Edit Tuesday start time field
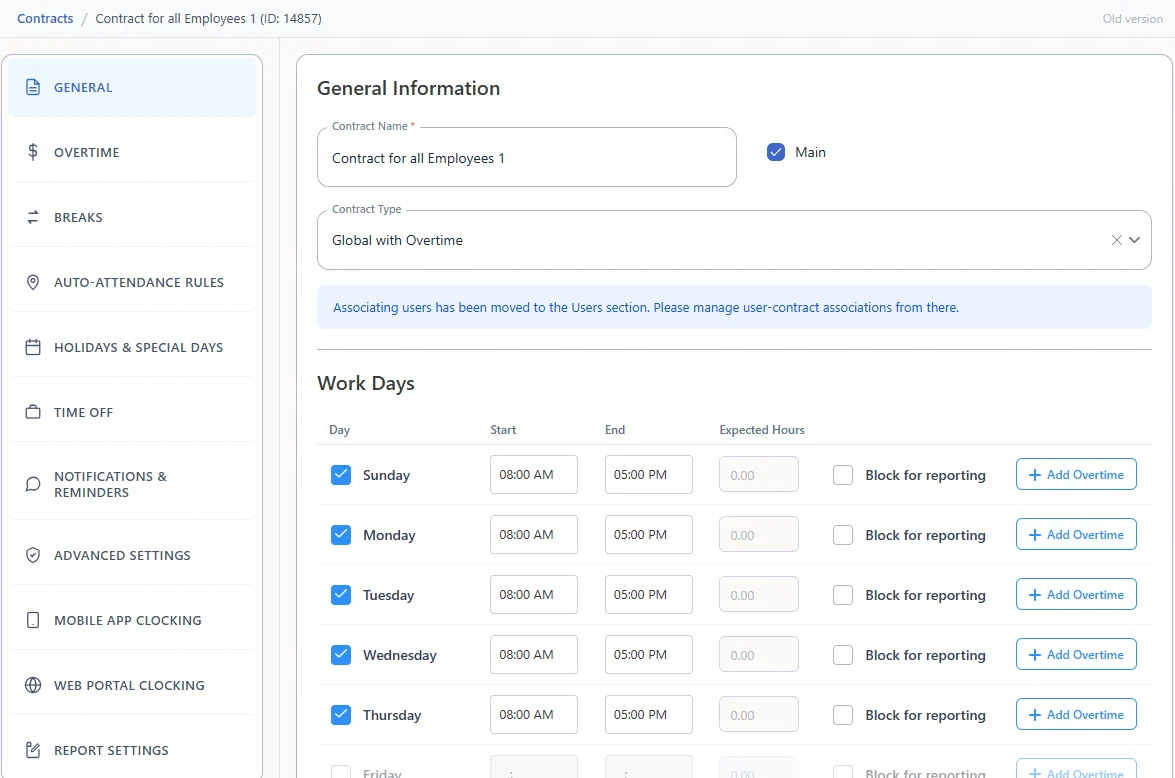 534,594
